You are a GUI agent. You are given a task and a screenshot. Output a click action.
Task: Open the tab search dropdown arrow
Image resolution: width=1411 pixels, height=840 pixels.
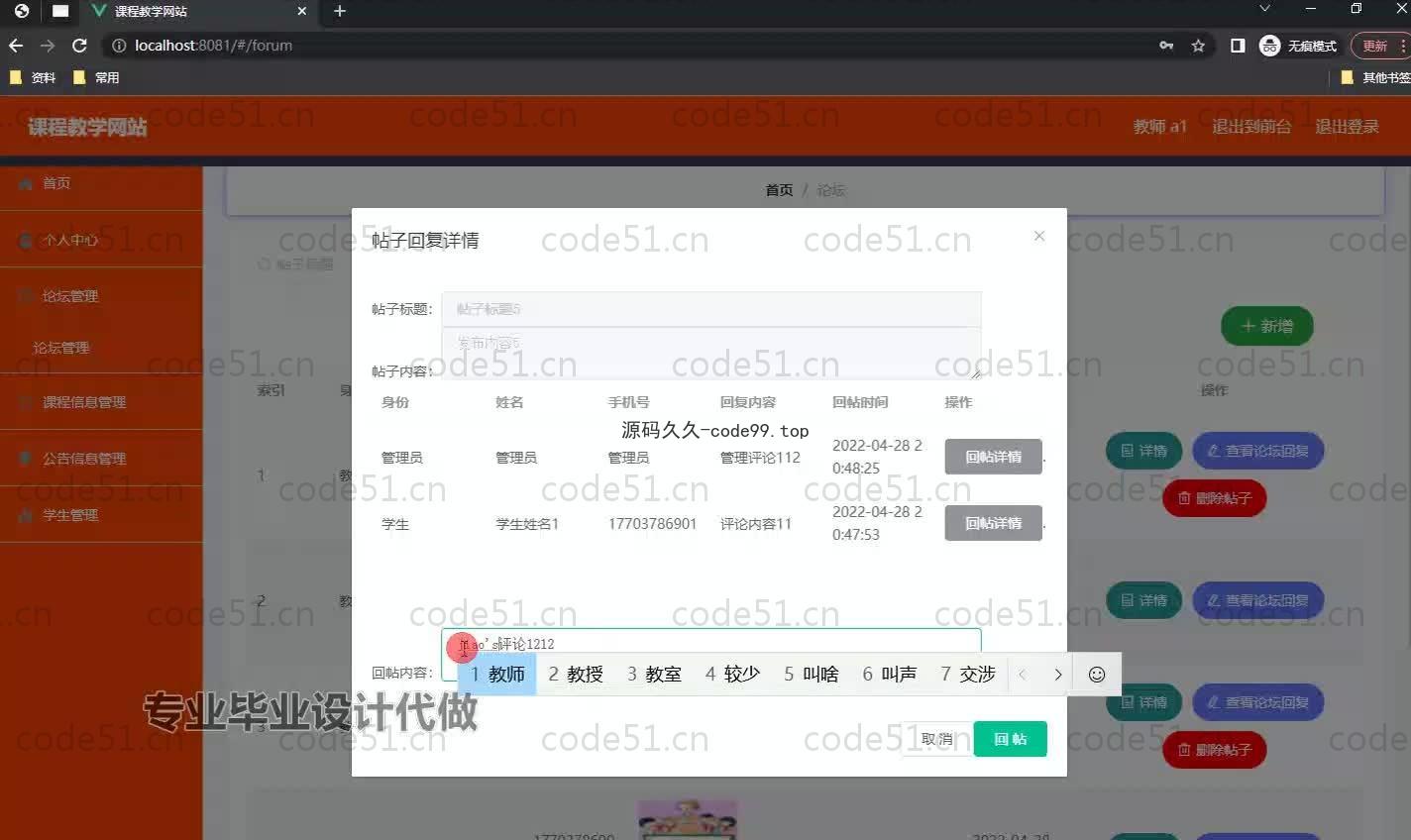(1264, 9)
